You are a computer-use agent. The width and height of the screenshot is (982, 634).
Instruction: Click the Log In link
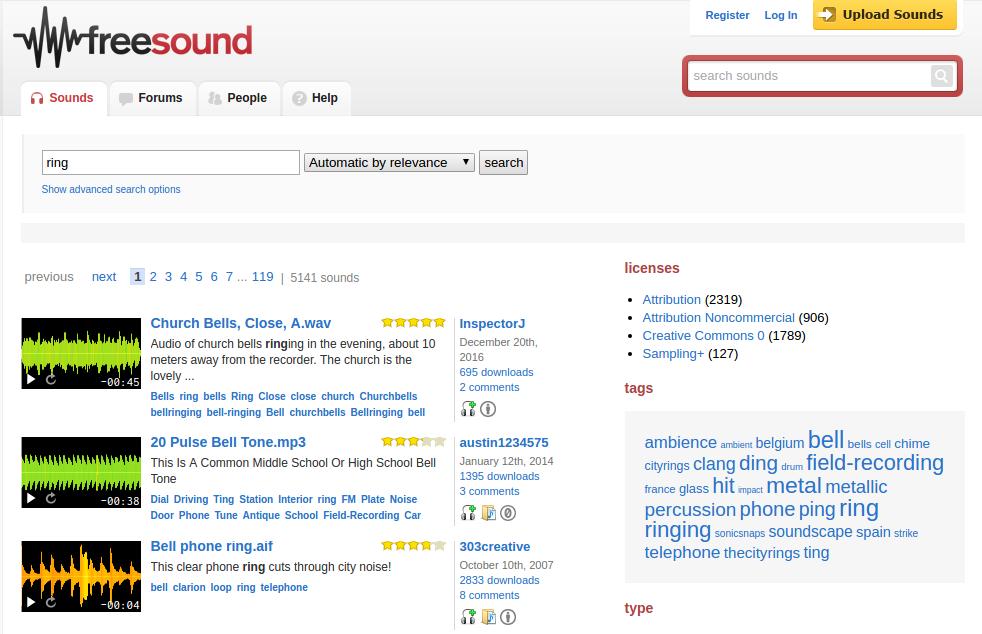coord(780,15)
